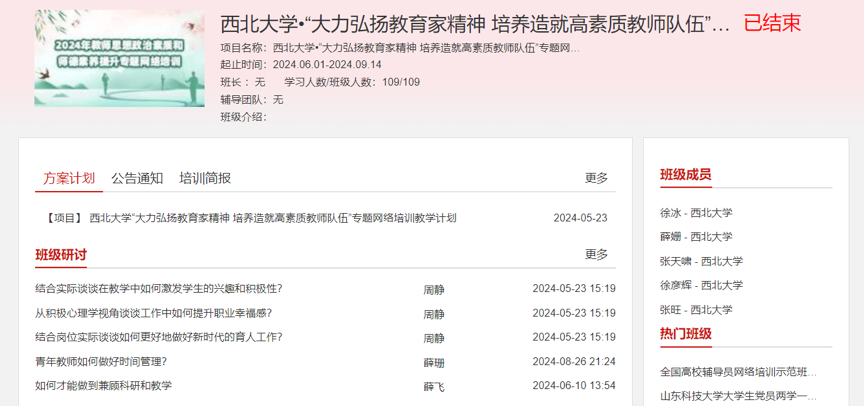Click timestamp 2024-06-10 13:54

pos(574,386)
